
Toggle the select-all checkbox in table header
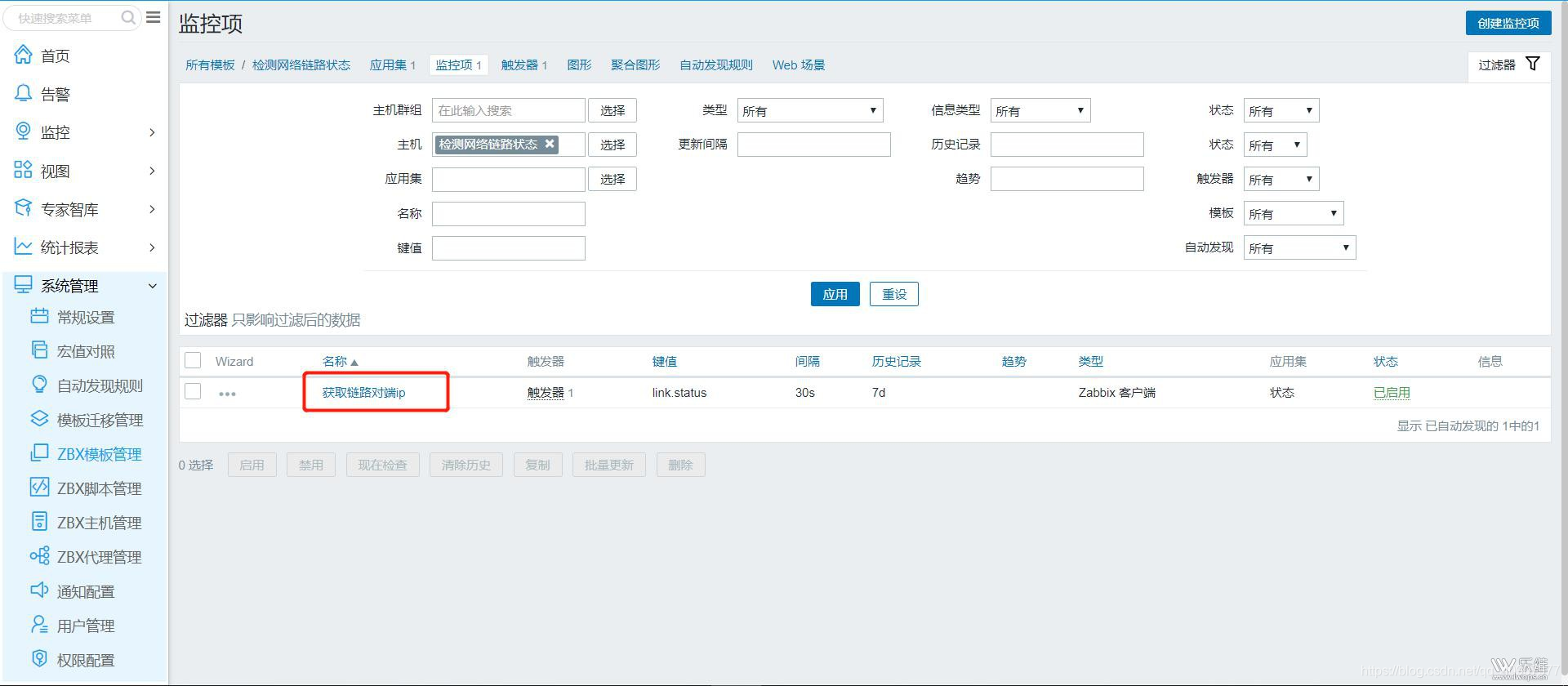[193, 360]
